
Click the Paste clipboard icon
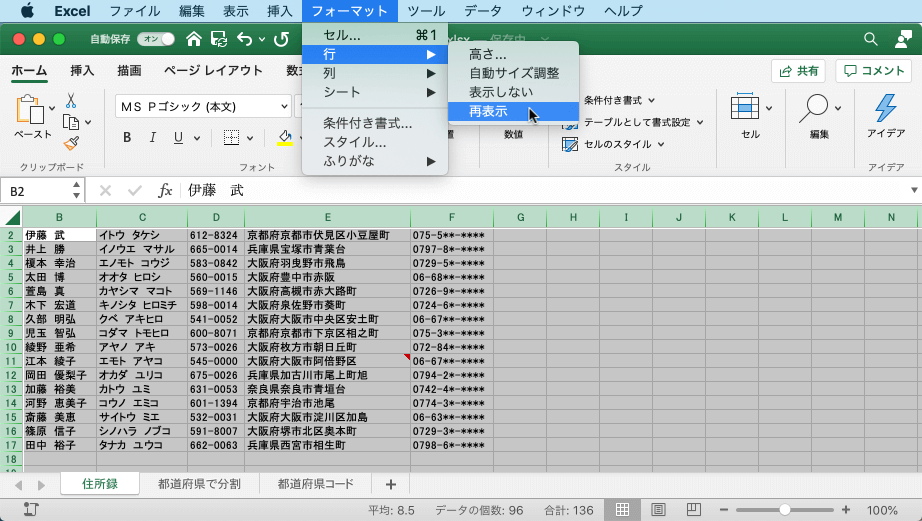tap(31, 110)
